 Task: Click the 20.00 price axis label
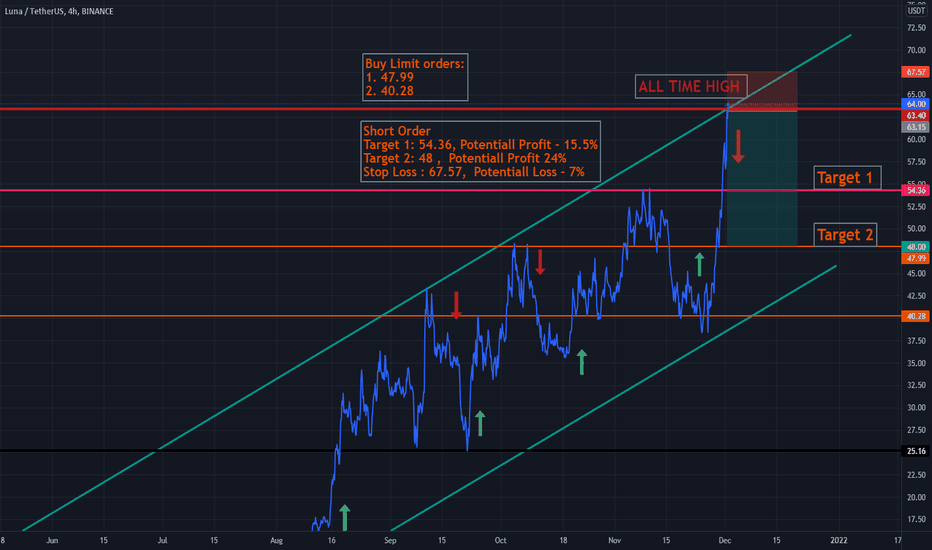[916, 497]
